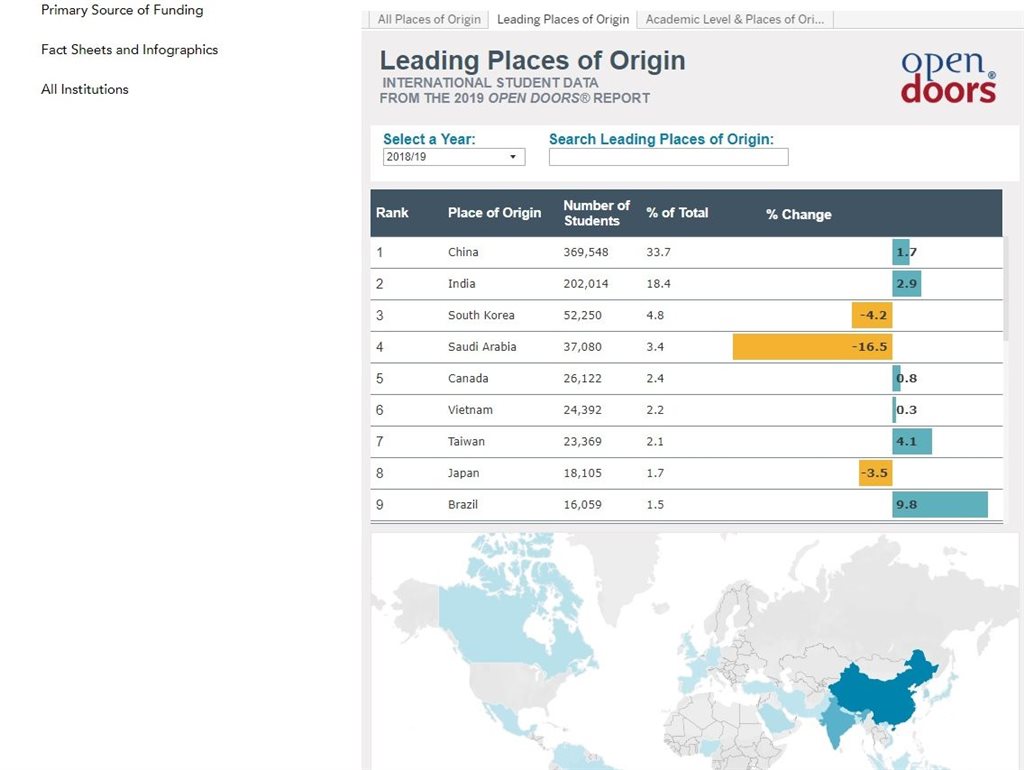Select the Saudi Arabia row label

[x=482, y=347]
